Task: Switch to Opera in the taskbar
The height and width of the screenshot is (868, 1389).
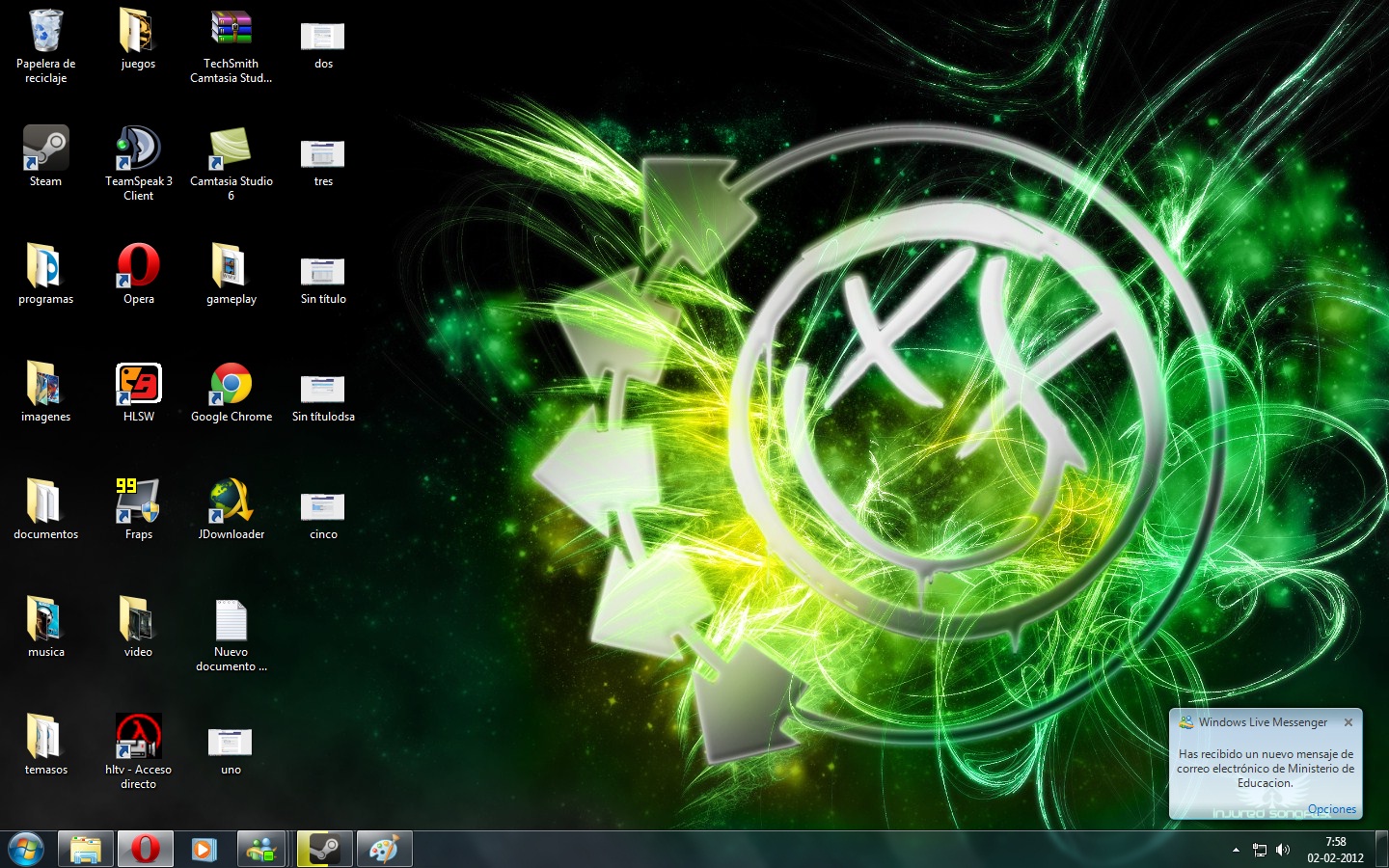Action: point(146,850)
